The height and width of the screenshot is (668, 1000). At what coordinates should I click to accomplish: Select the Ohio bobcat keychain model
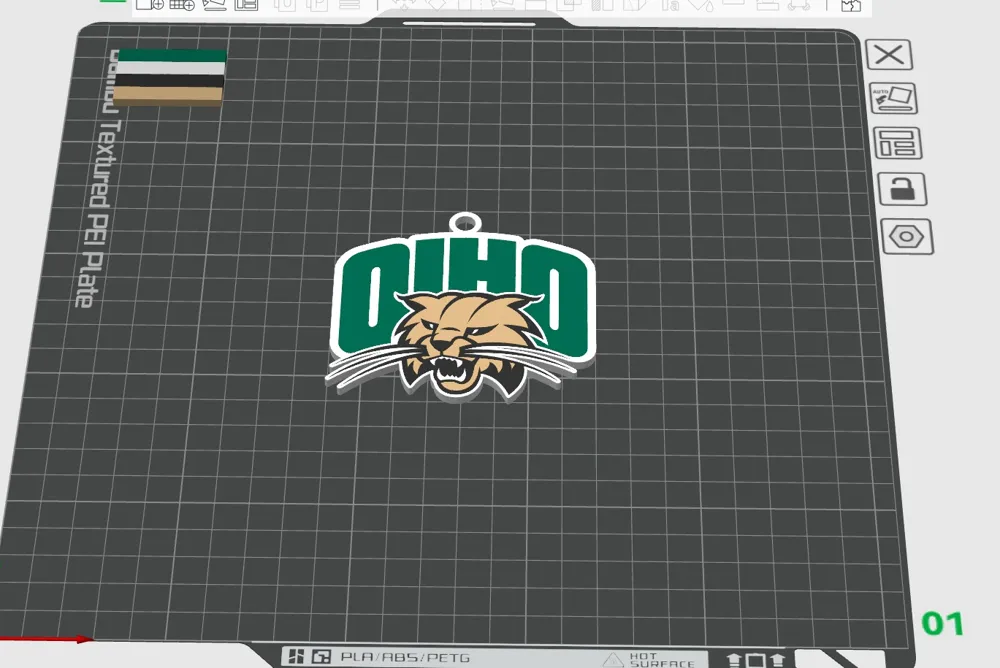click(460, 313)
